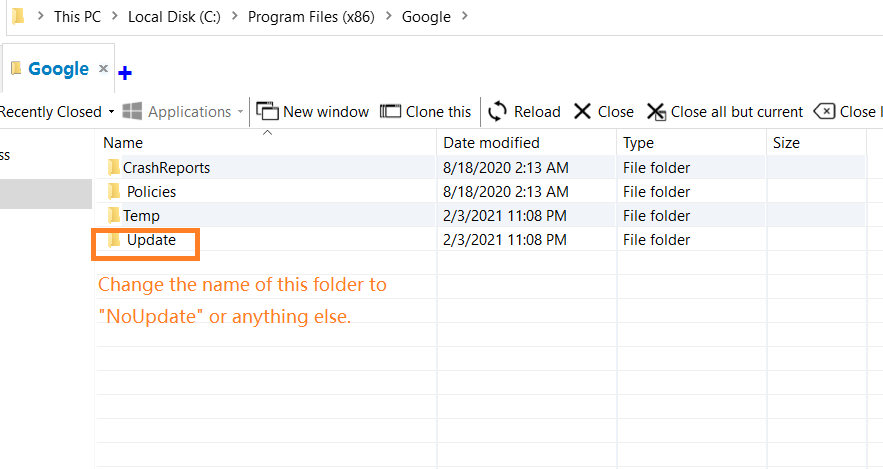Viewport: 883px width, 469px height.
Task: Expand the chevron after This PC
Action: click(x=114, y=16)
